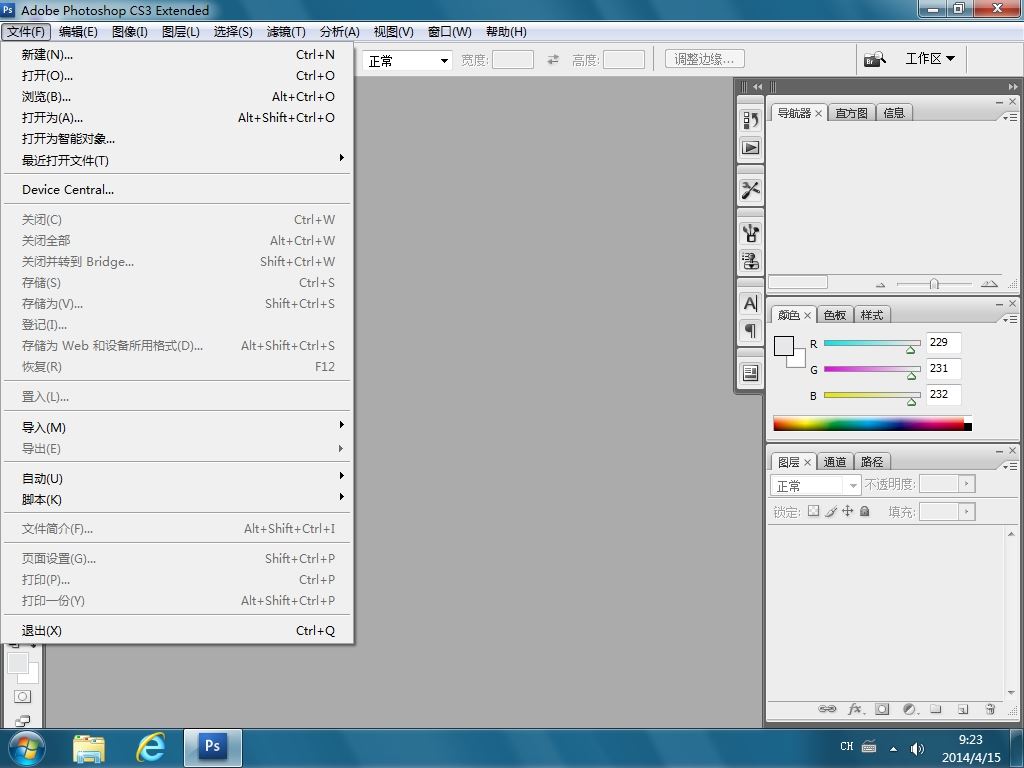This screenshot has height=768, width=1024.
Task: Choose 打开(O)... from the File menu
Action: click(x=177, y=76)
